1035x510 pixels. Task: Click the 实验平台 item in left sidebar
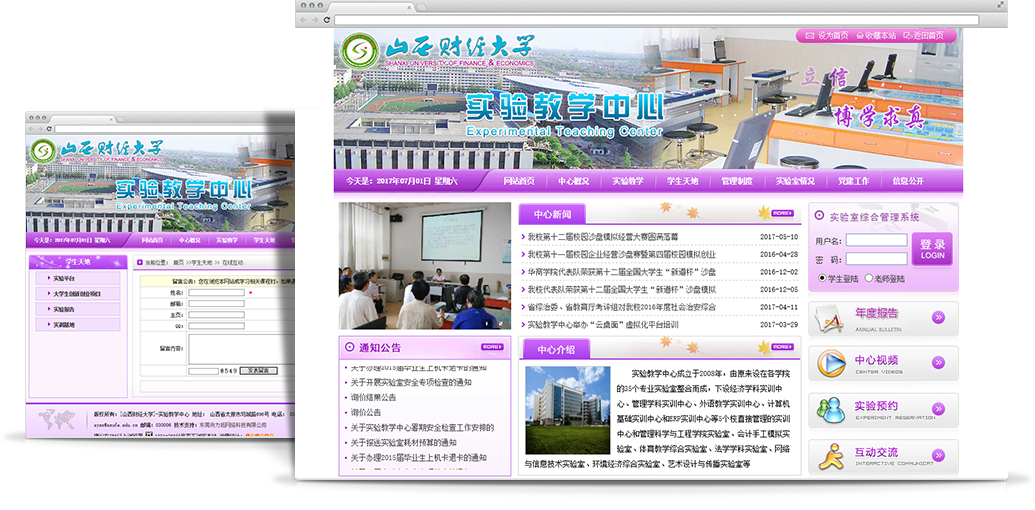click(65, 279)
